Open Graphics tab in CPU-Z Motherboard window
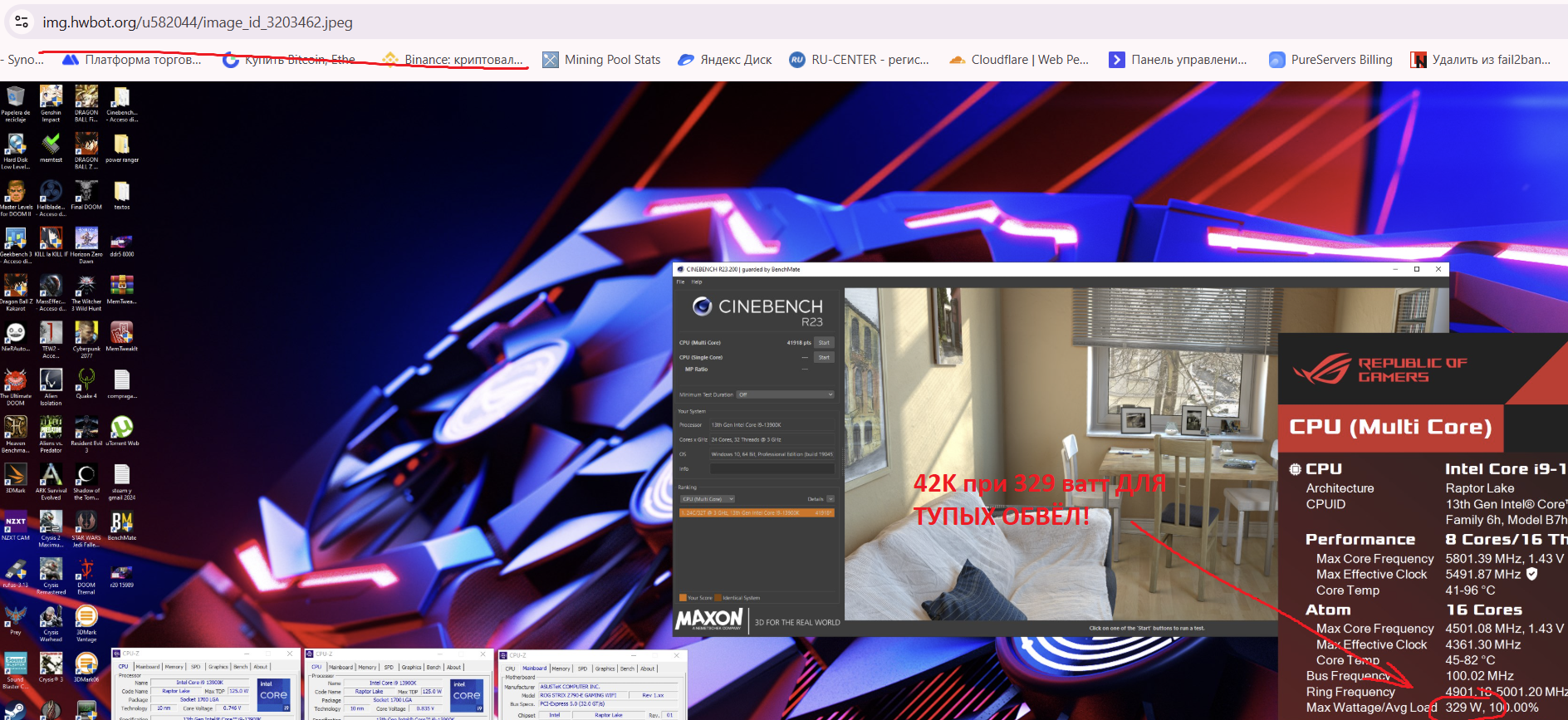 pos(605,669)
